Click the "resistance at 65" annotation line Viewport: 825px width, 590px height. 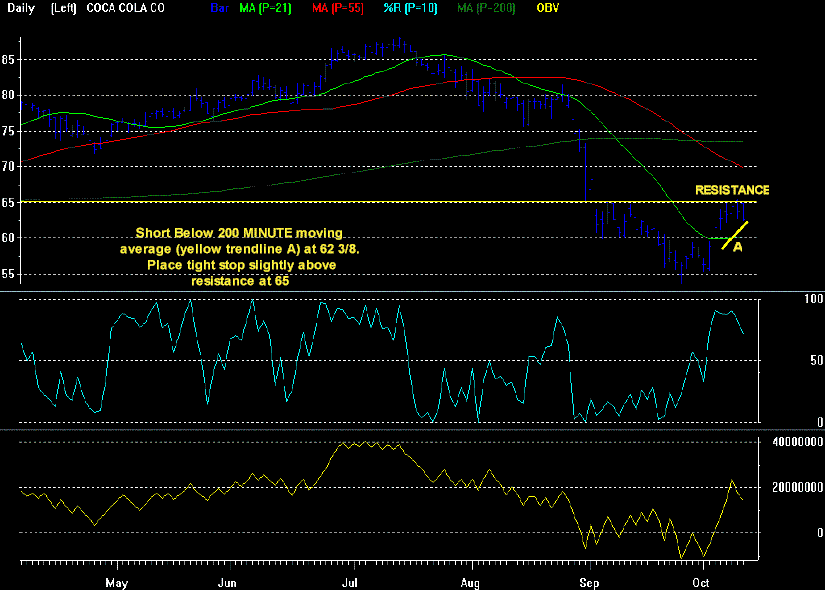pyautogui.click(x=240, y=281)
